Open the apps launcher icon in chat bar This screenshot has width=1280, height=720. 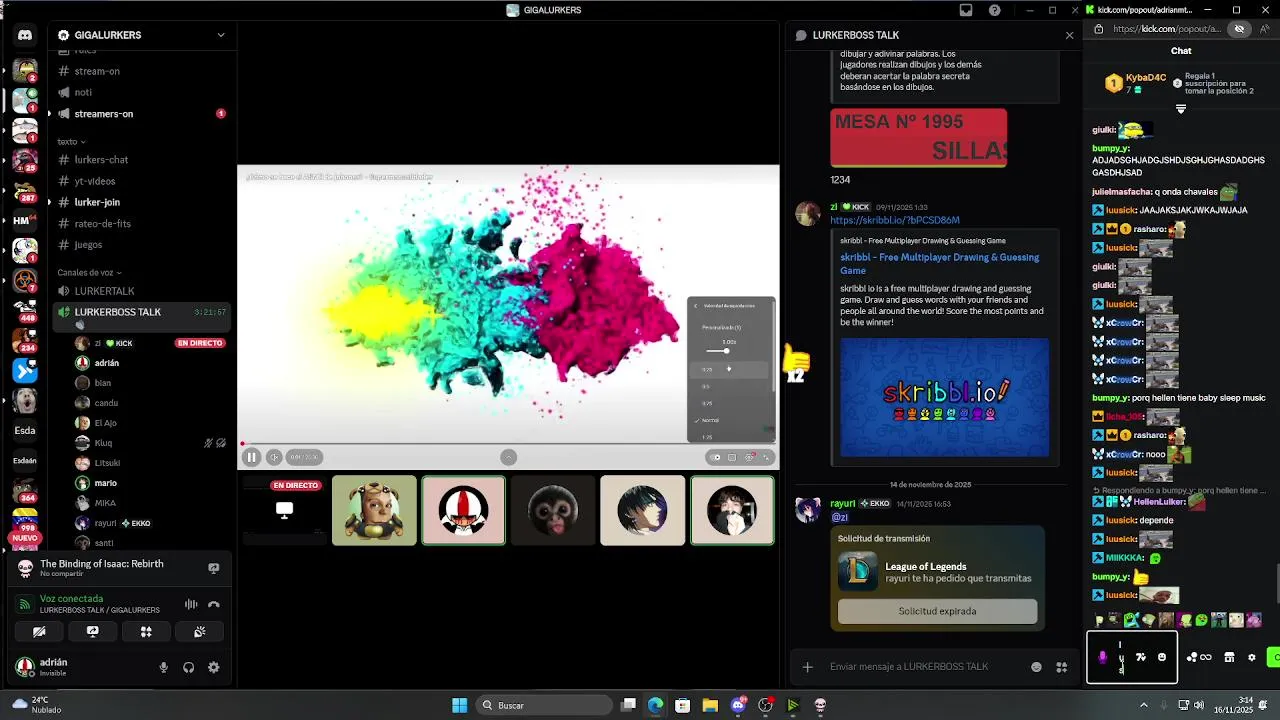pos(1061,667)
